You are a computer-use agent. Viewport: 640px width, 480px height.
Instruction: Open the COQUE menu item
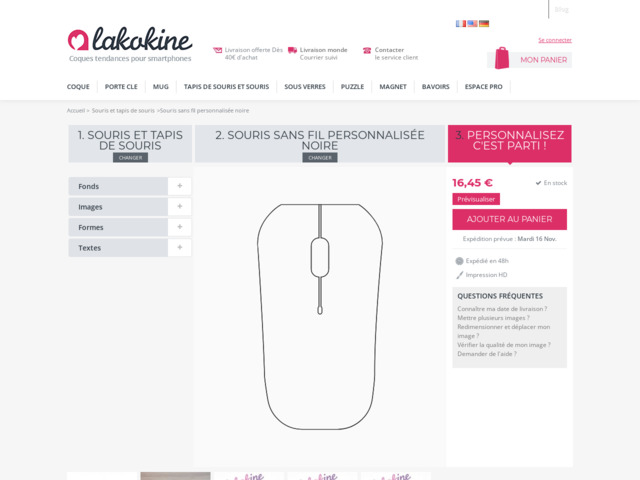point(78,87)
